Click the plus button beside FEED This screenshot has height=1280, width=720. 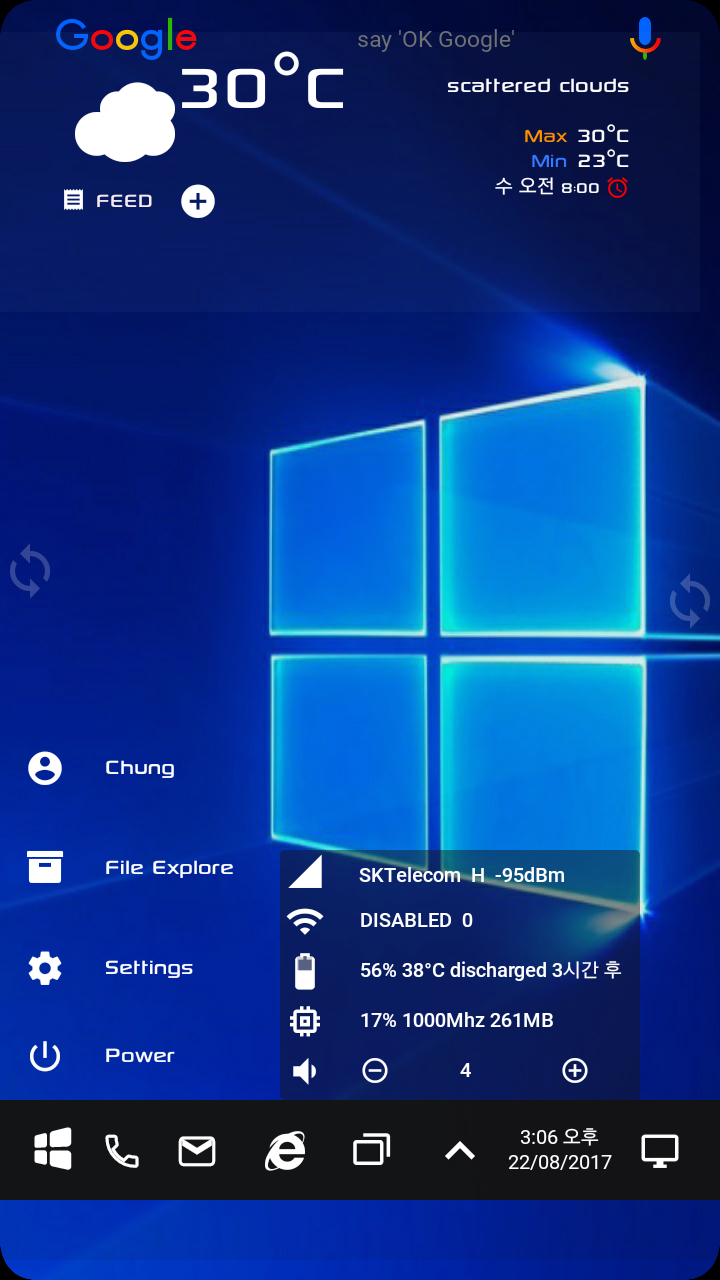(x=198, y=201)
